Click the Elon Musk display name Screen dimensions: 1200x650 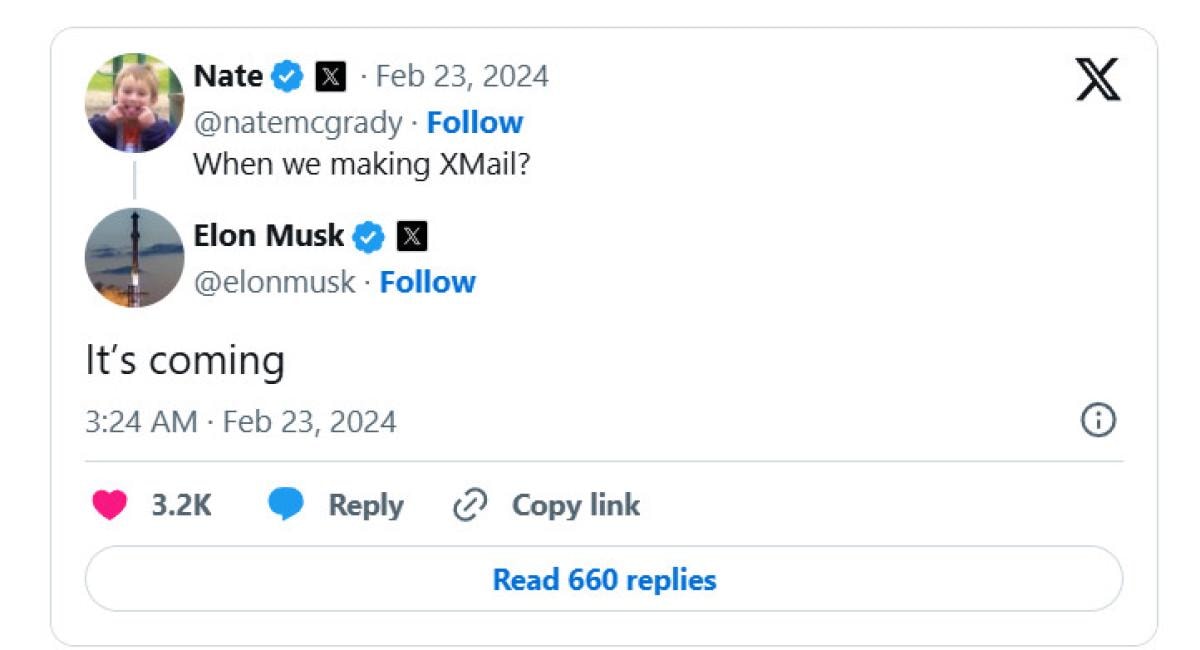click(x=268, y=236)
